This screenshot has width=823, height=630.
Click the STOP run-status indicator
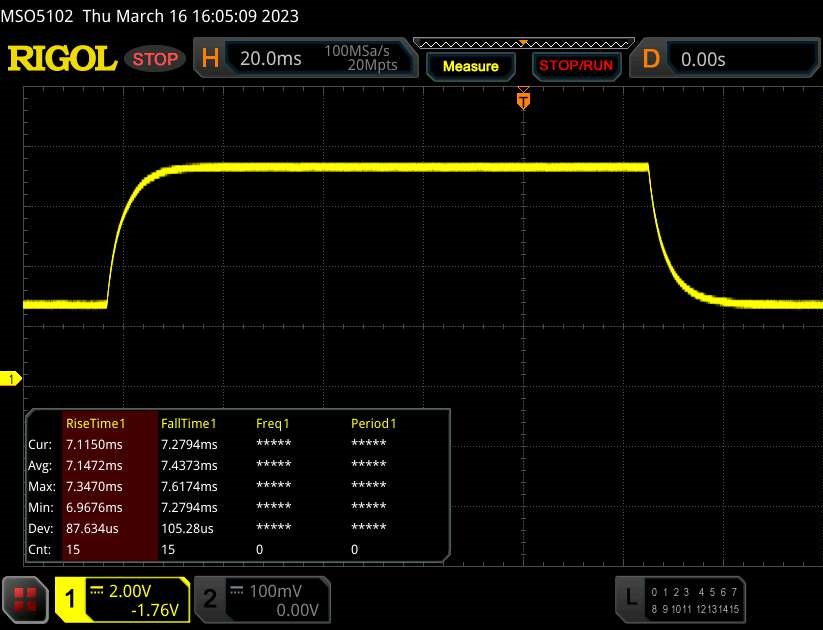tap(155, 59)
